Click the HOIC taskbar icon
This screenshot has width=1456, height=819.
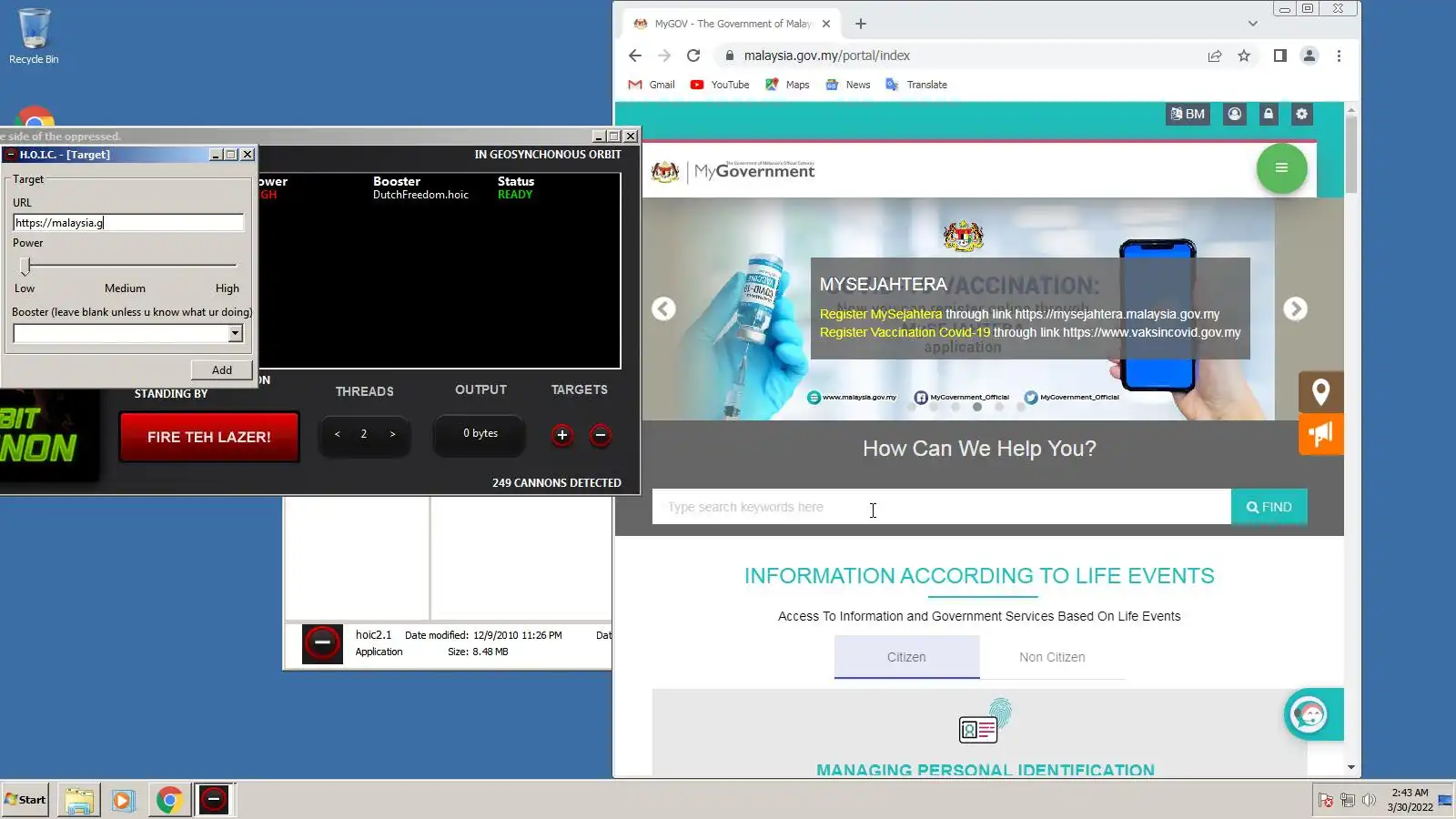[x=214, y=800]
